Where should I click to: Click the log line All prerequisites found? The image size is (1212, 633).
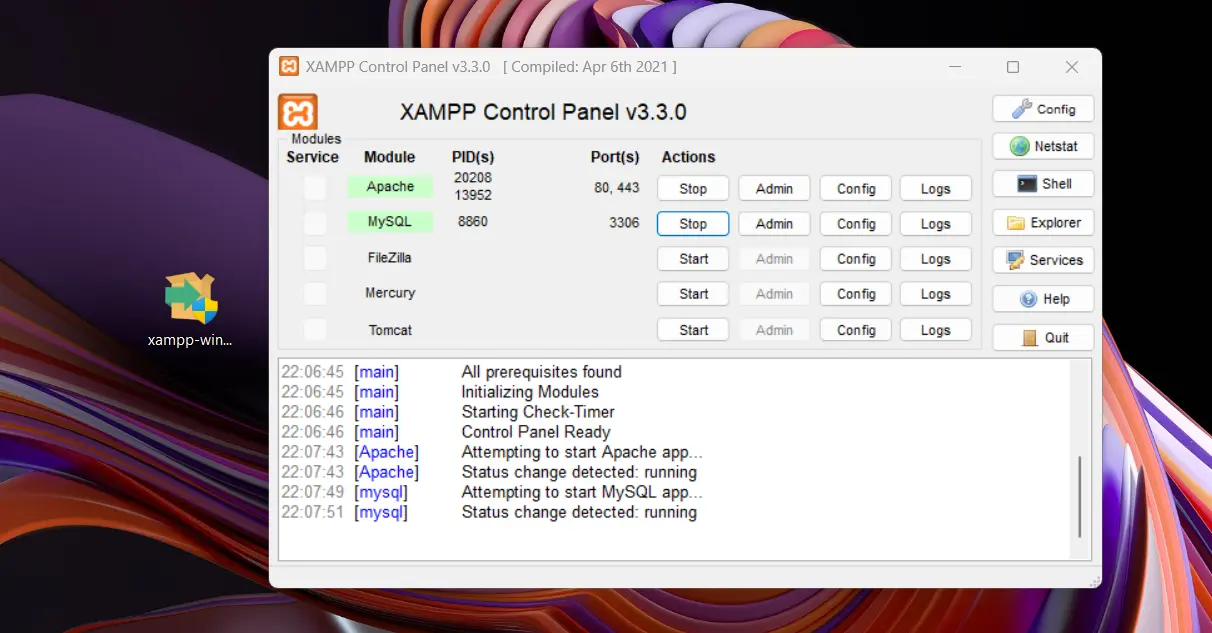541,372
